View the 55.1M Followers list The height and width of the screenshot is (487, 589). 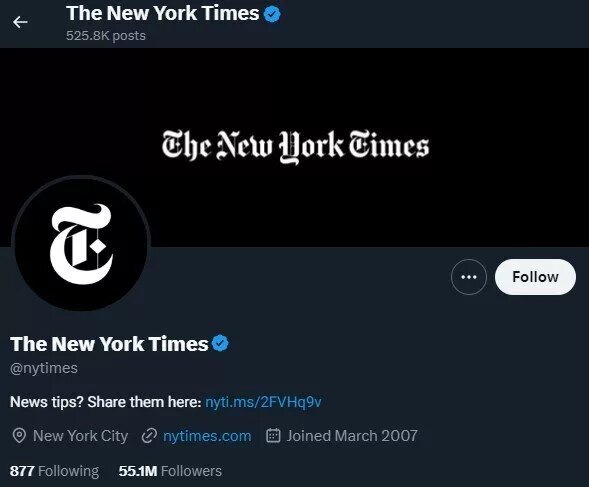170,471
